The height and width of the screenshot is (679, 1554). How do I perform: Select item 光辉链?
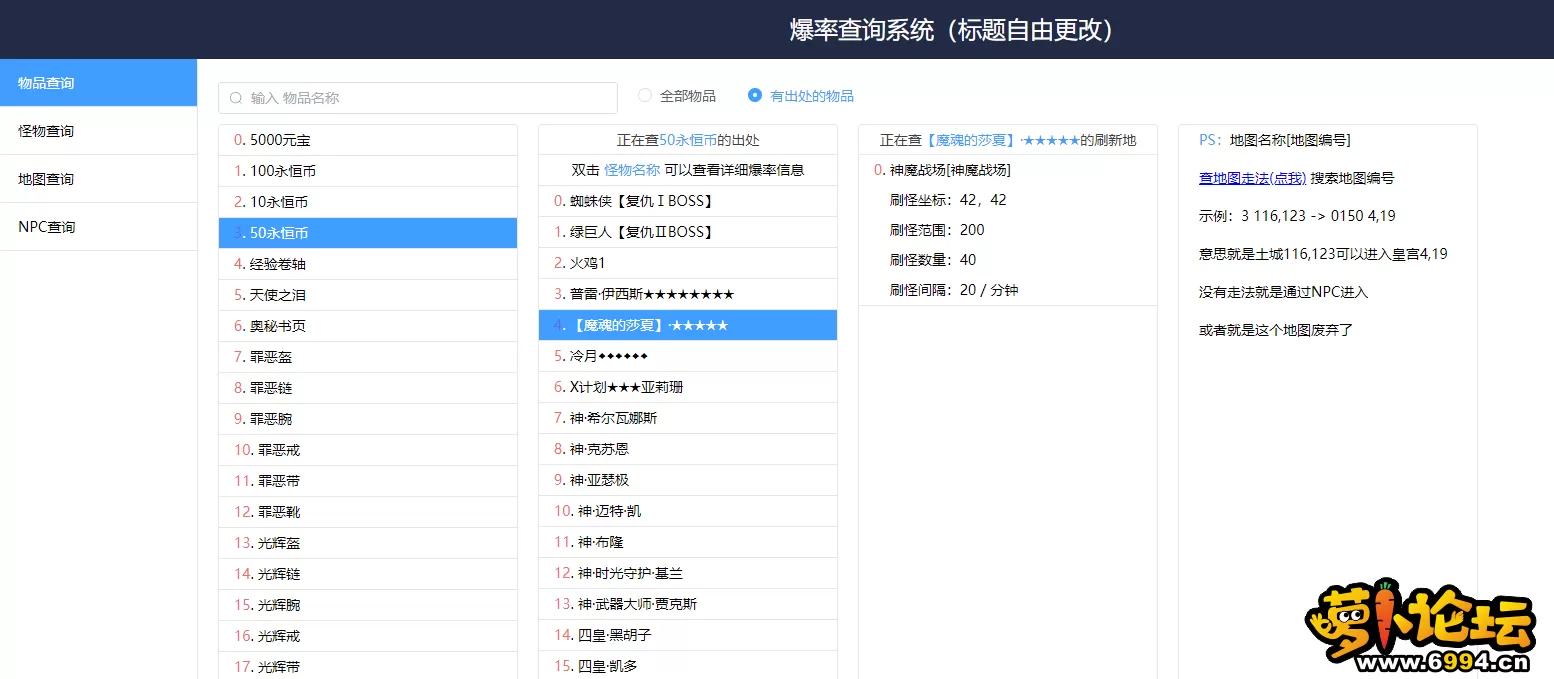(368, 574)
